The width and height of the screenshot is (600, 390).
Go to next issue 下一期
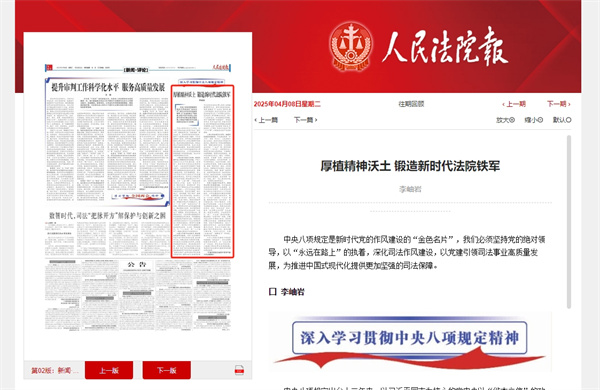[x=559, y=104]
